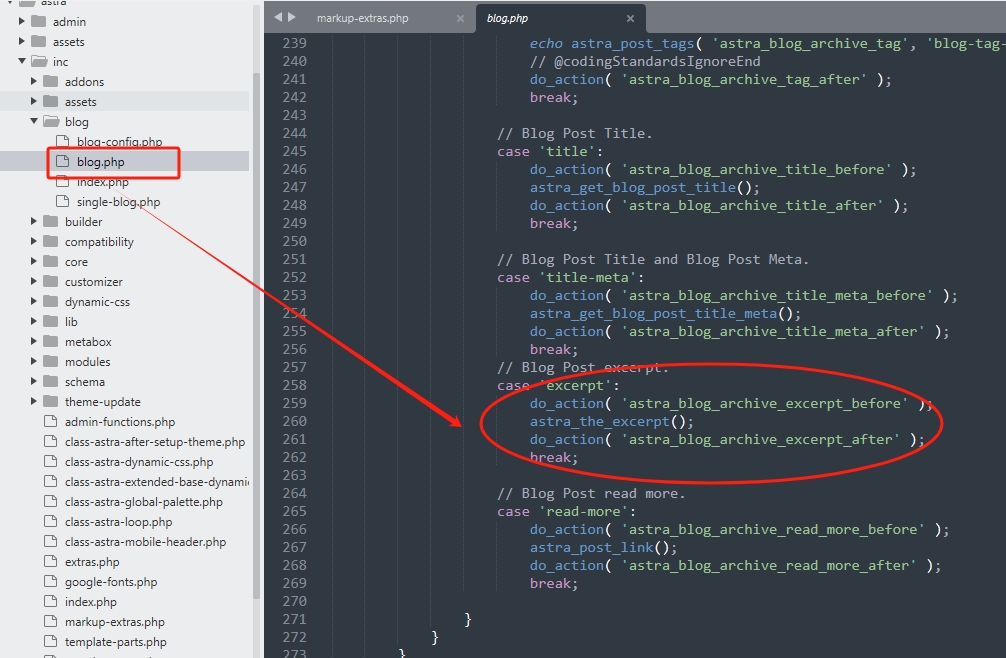The width and height of the screenshot is (1006, 658).
Task: Click the file icon beside class-astra-extended-base-dynamic
Action: (x=51, y=481)
